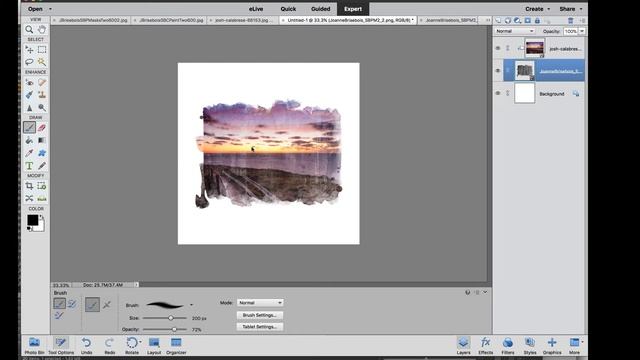This screenshot has height=360, width=640.
Task: Open the layer blend mode dropdown
Action: point(515,31)
